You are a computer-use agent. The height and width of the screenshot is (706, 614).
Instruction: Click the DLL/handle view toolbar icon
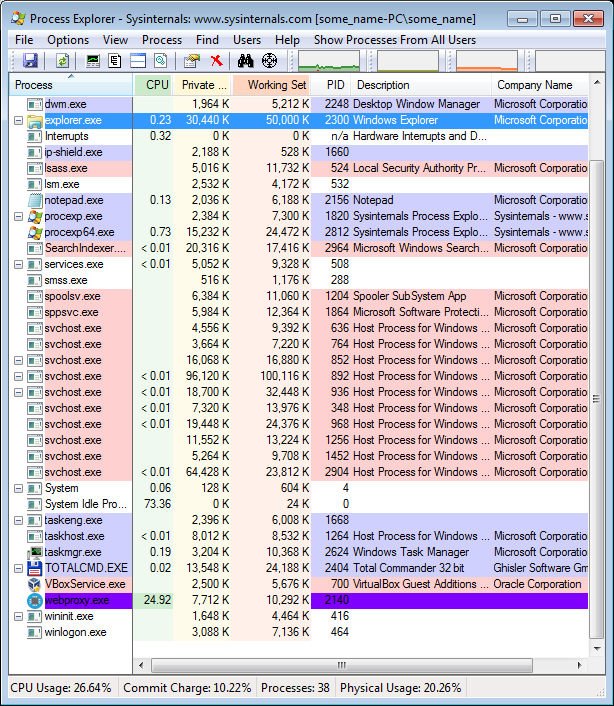click(x=160, y=60)
